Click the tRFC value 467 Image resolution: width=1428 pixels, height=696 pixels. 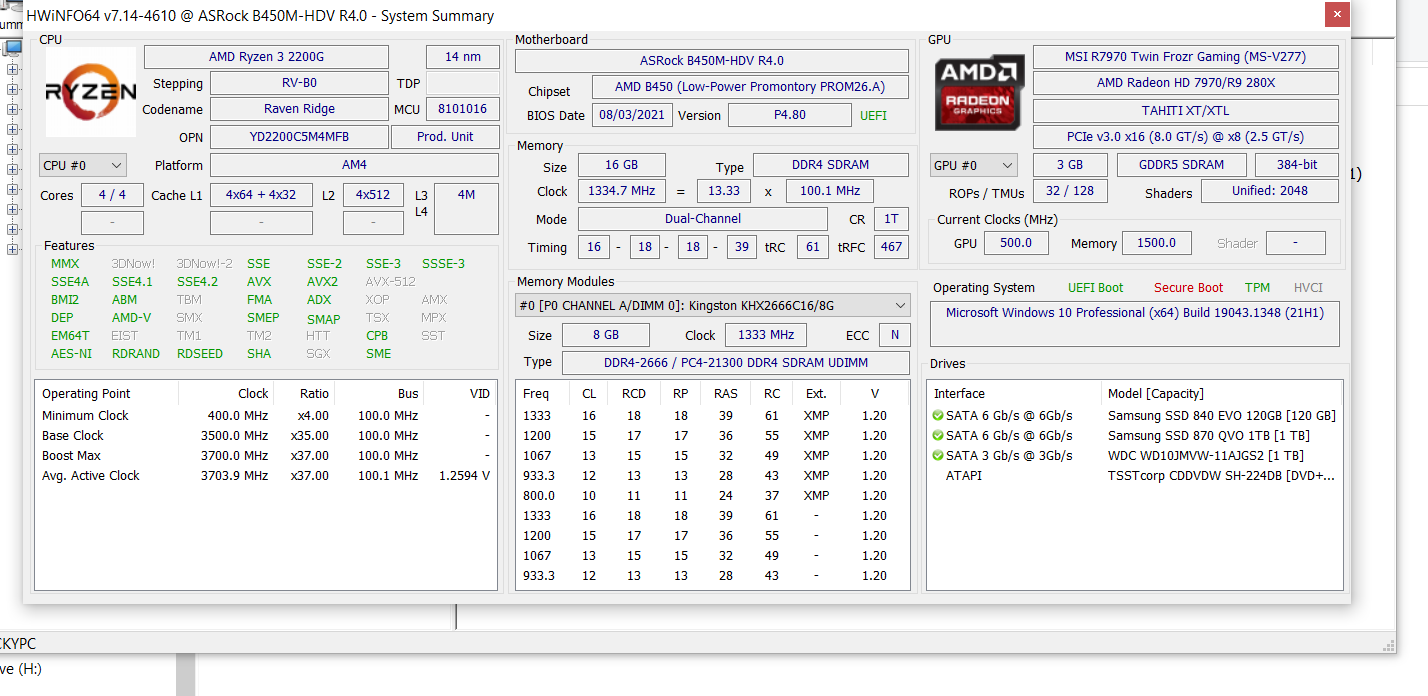click(891, 247)
